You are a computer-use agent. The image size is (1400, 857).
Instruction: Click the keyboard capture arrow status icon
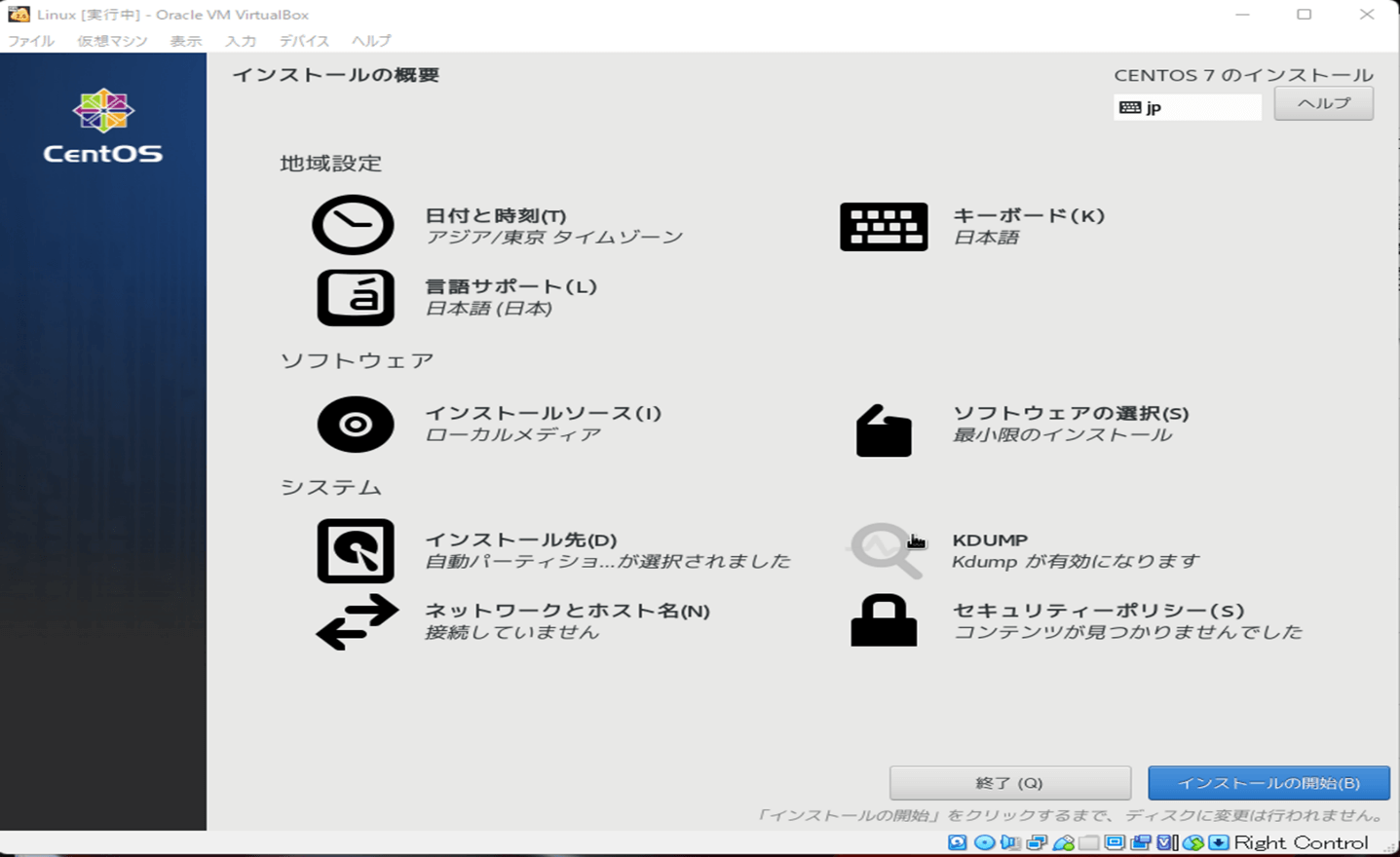pyautogui.click(x=1219, y=842)
